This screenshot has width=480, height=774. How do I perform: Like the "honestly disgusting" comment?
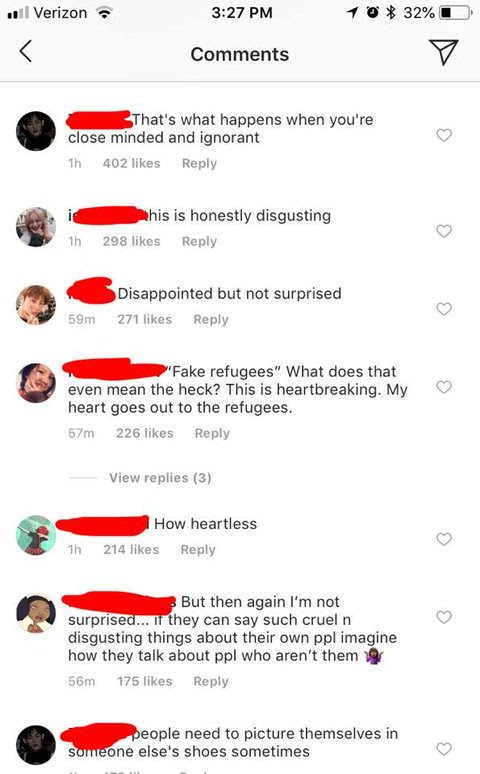point(444,231)
